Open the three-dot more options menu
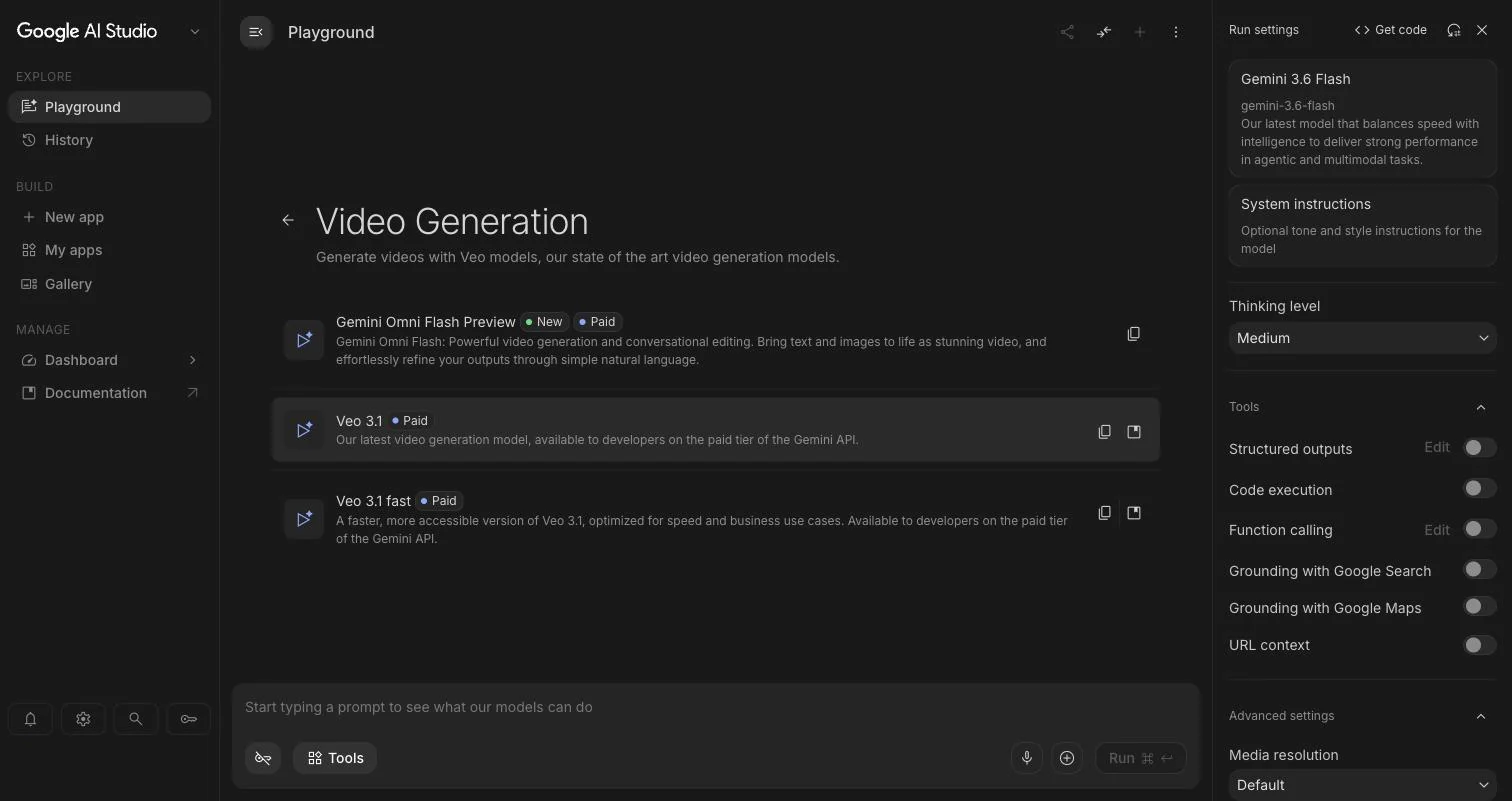 tap(1176, 32)
